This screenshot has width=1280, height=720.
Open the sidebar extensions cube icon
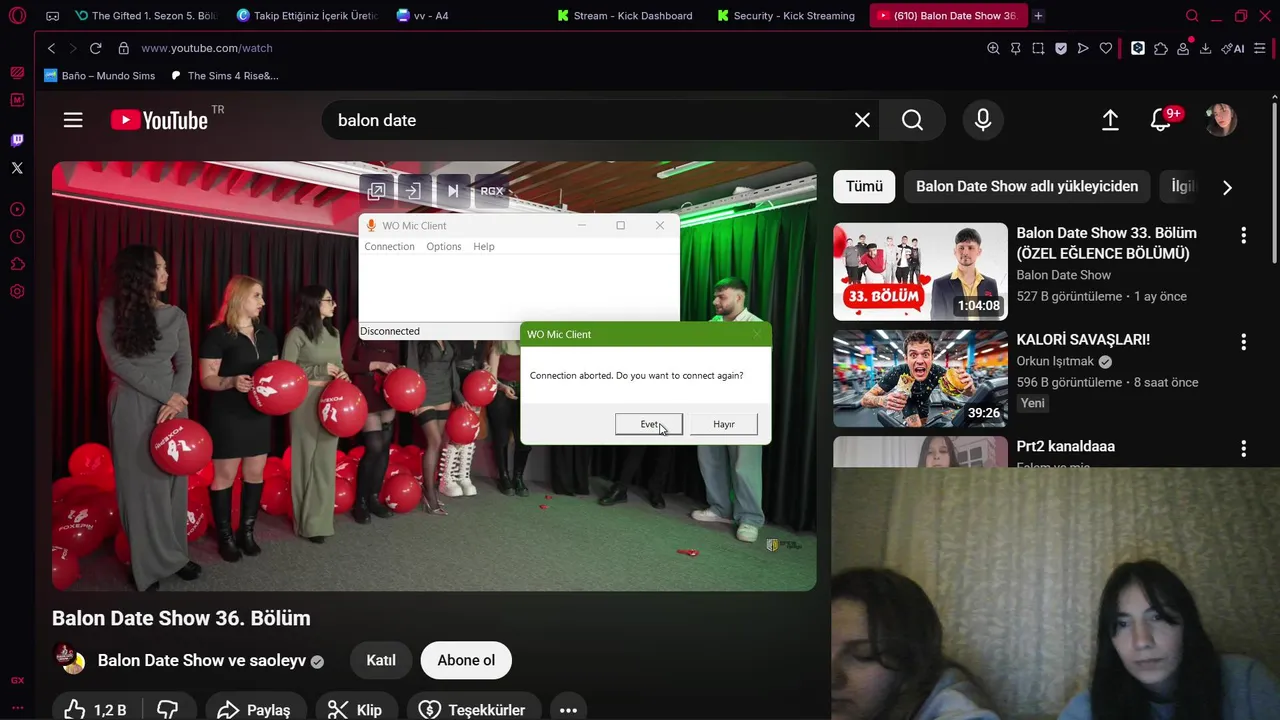17,264
